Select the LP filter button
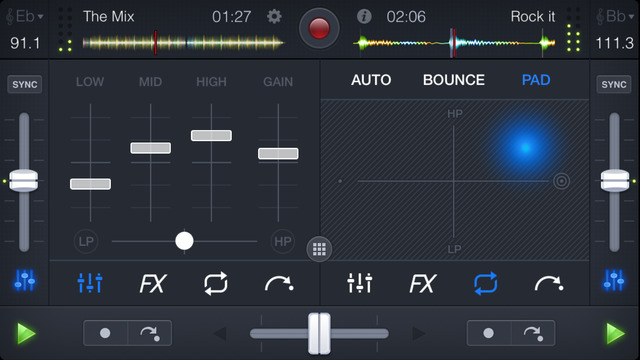 (86, 242)
